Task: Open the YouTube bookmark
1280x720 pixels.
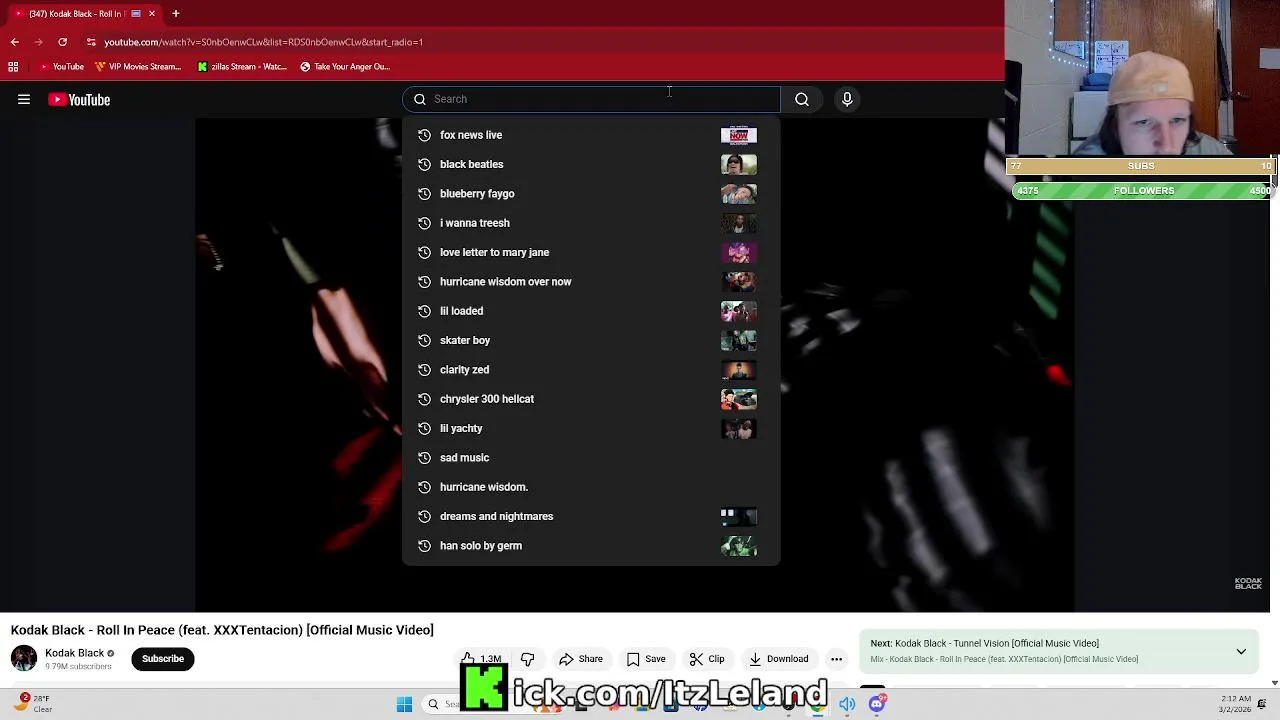Action: pos(62,67)
